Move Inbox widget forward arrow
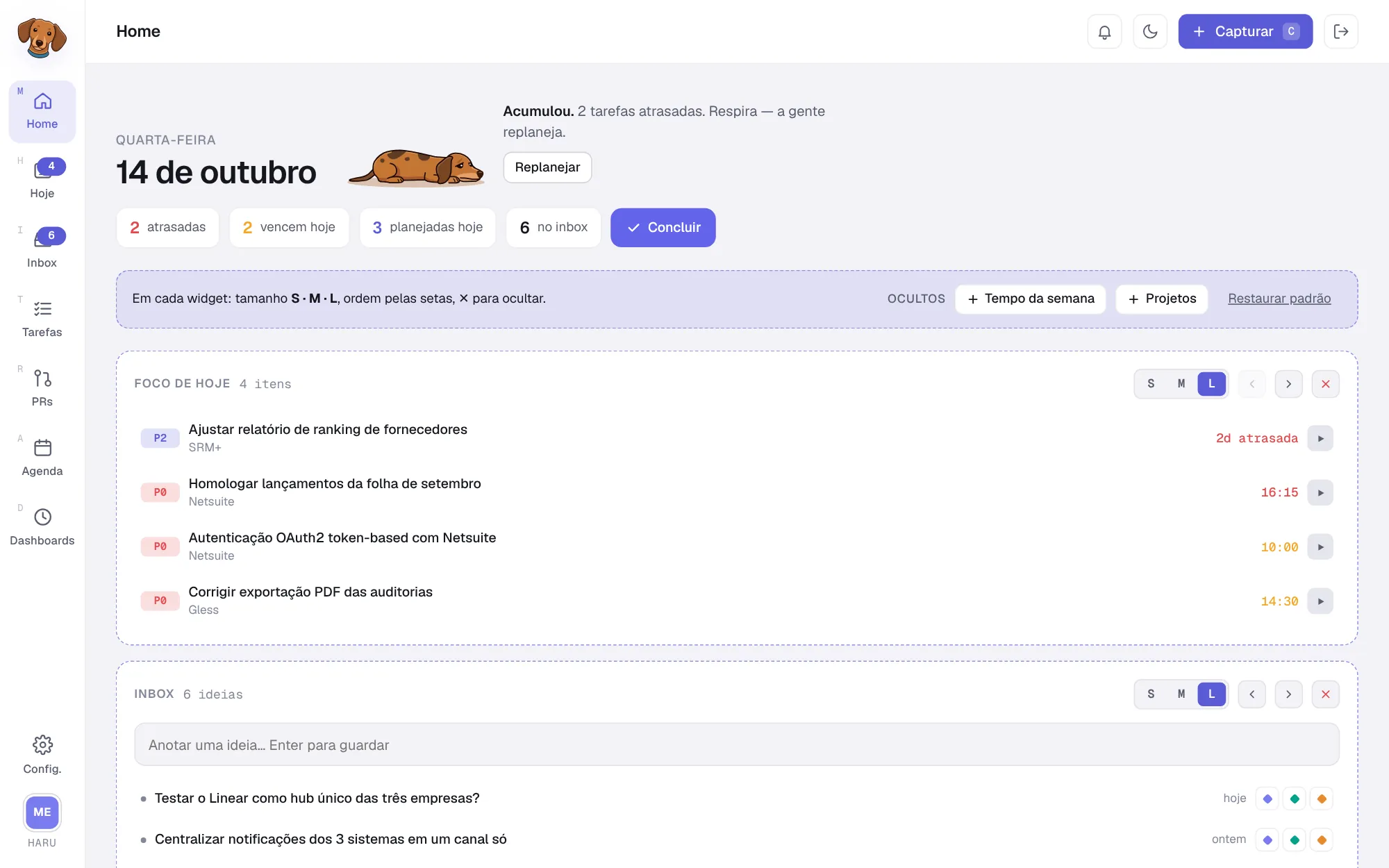 [x=1289, y=694]
